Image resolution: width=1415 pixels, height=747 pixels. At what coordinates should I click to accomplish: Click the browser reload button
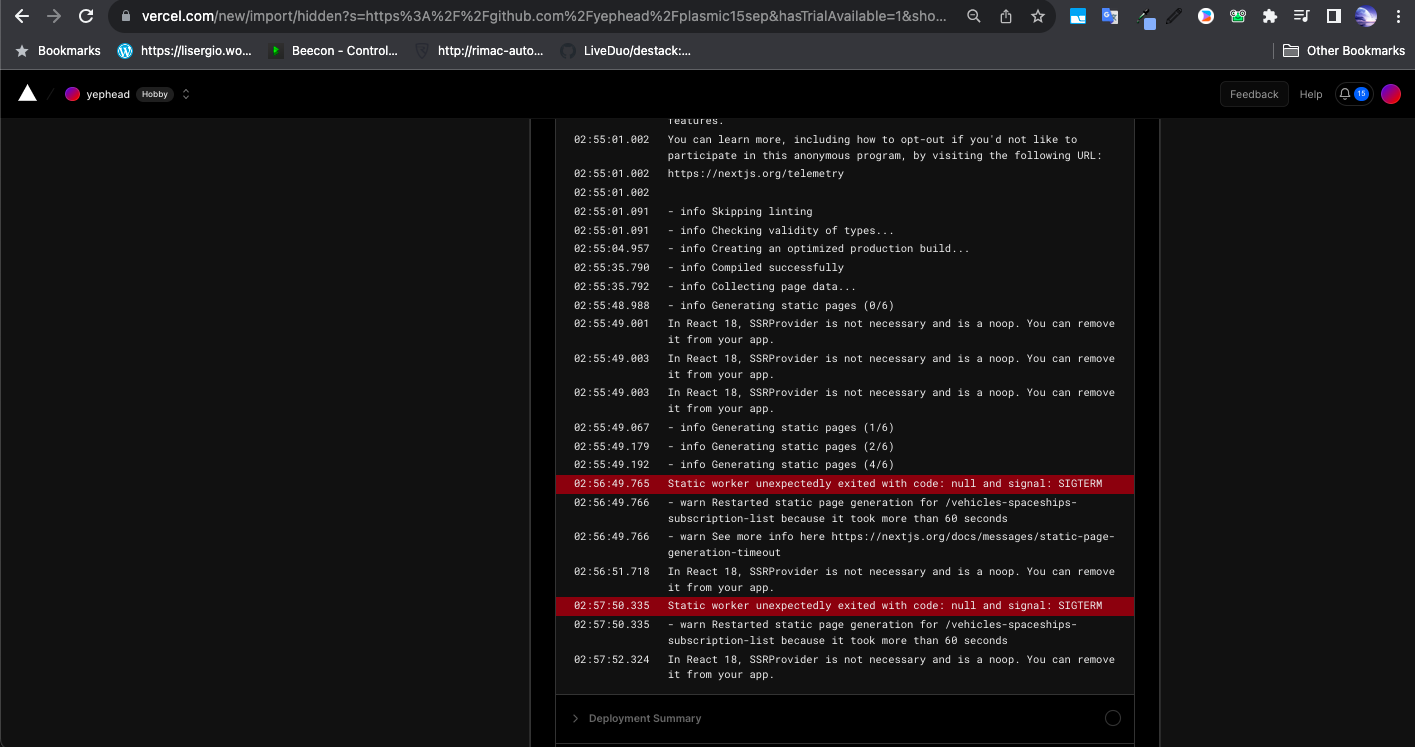coord(86,16)
